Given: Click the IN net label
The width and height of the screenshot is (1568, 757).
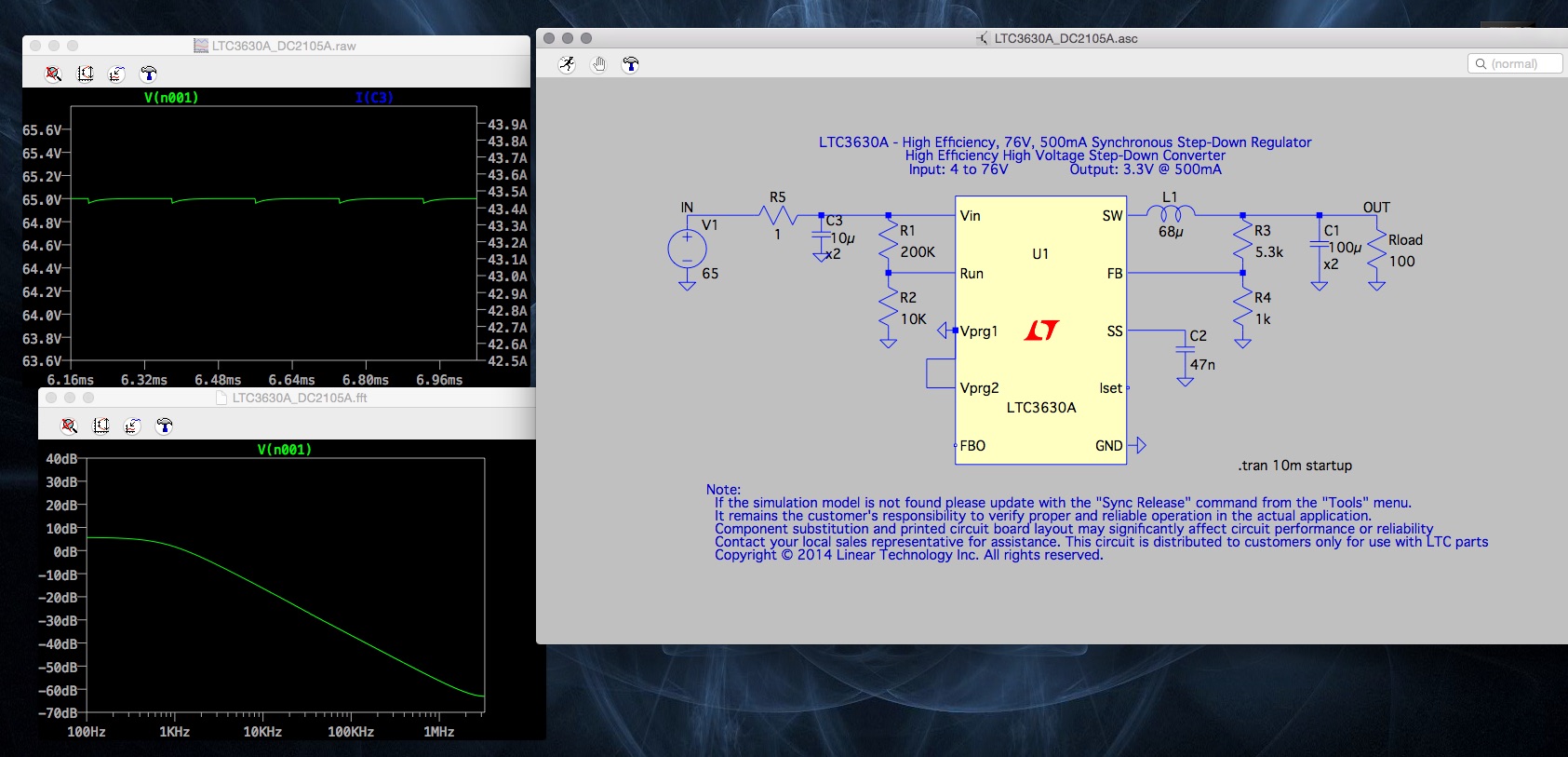Looking at the screenshot, I should [687, 208].
